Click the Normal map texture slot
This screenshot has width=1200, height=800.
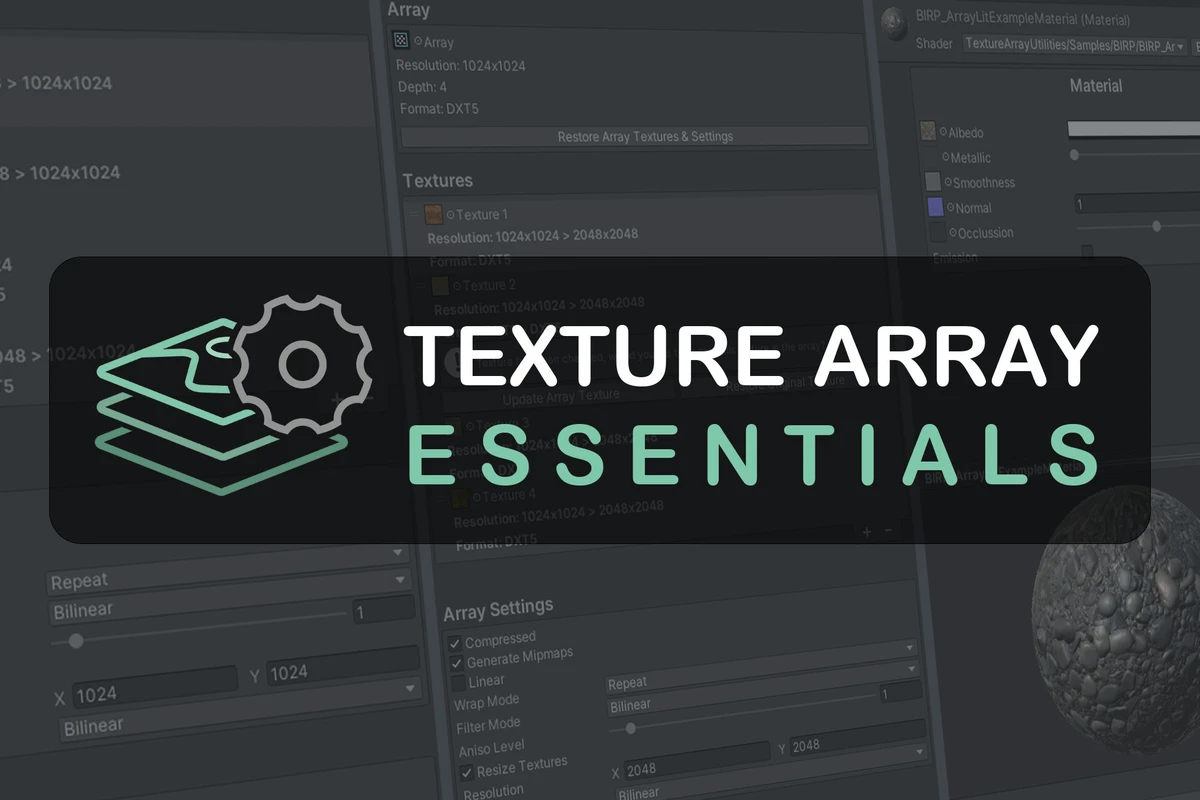point(936,207)
